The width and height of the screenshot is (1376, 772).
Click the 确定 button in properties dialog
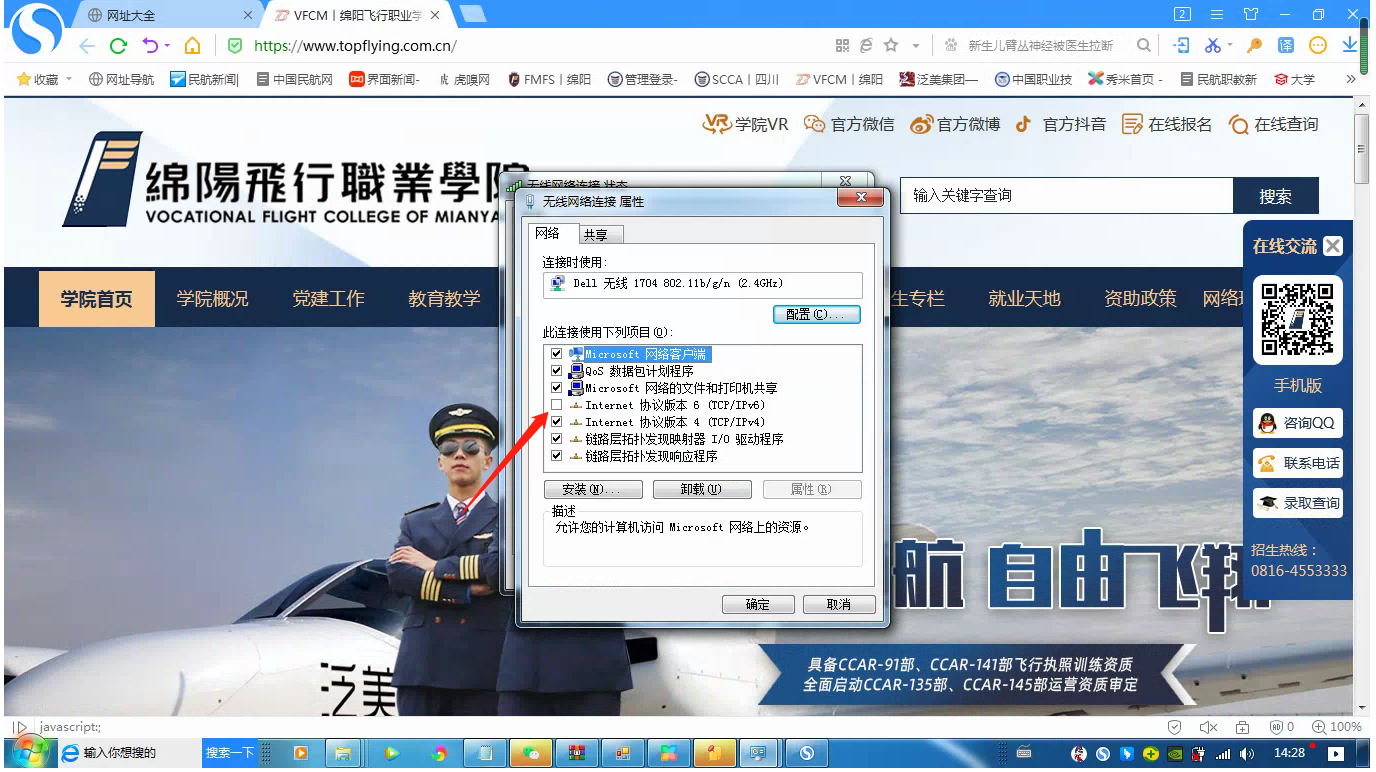[758, 604]
